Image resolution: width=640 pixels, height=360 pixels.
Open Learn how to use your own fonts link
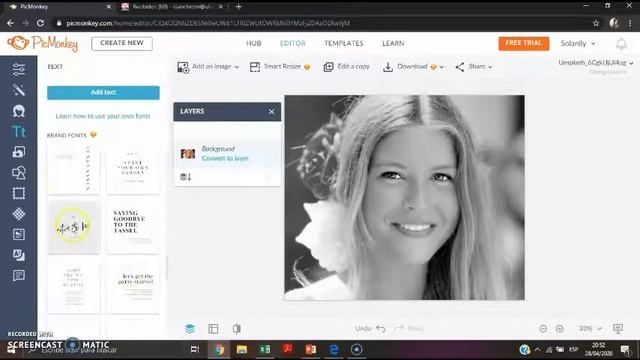[x=103, y=116]
